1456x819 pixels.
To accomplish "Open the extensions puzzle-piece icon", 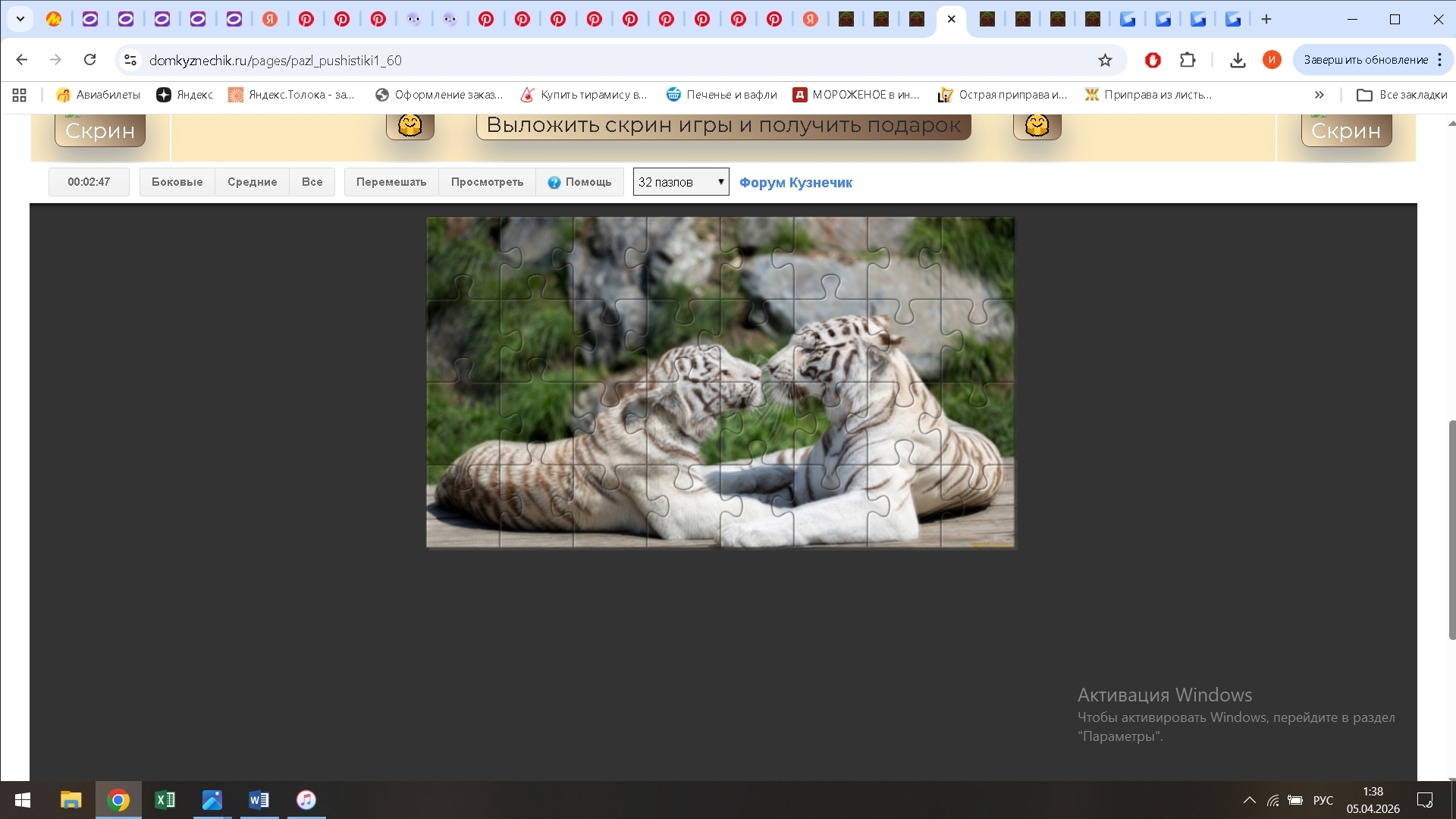I will (x=1188, y=60).
